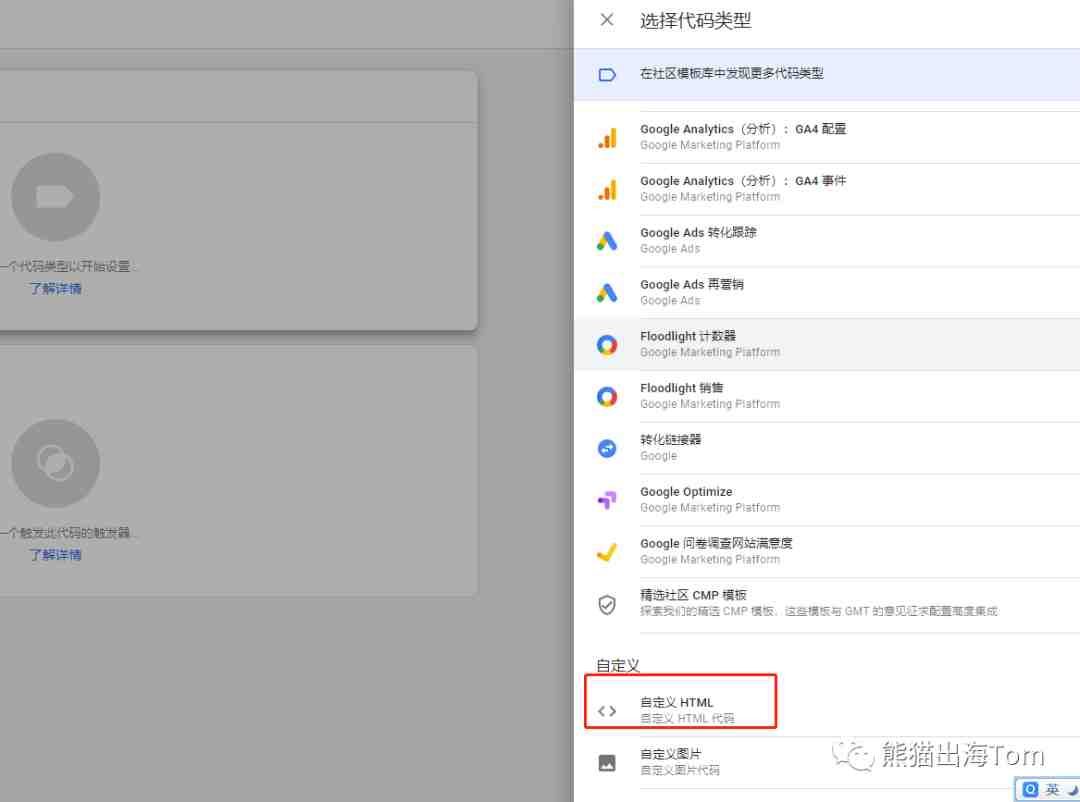Click the Google Optimize purple icon

[607, 500]
